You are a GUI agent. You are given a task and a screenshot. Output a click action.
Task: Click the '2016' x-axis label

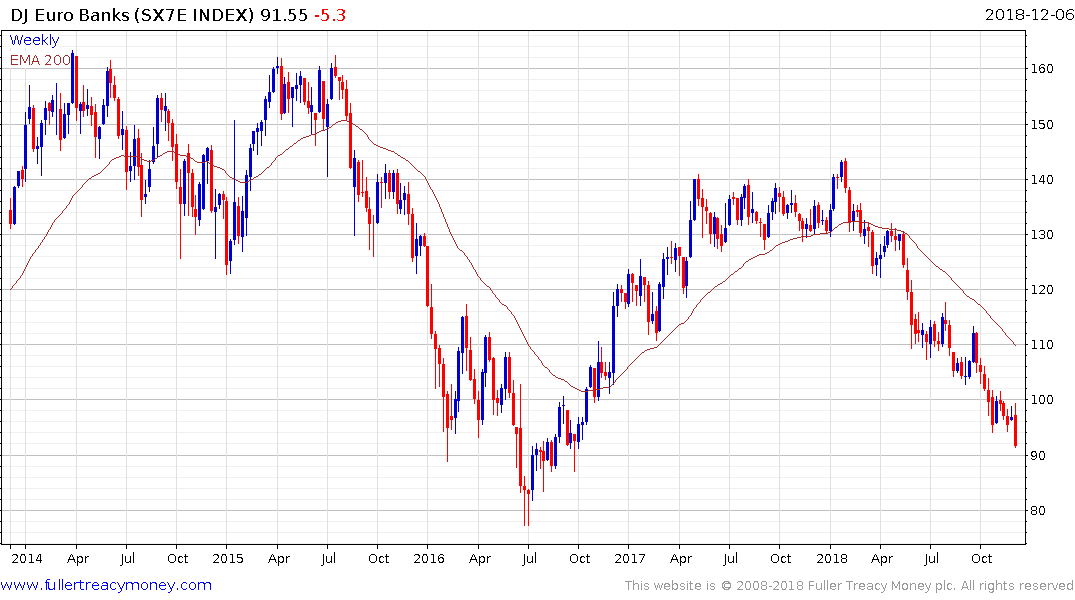point(428,558)
